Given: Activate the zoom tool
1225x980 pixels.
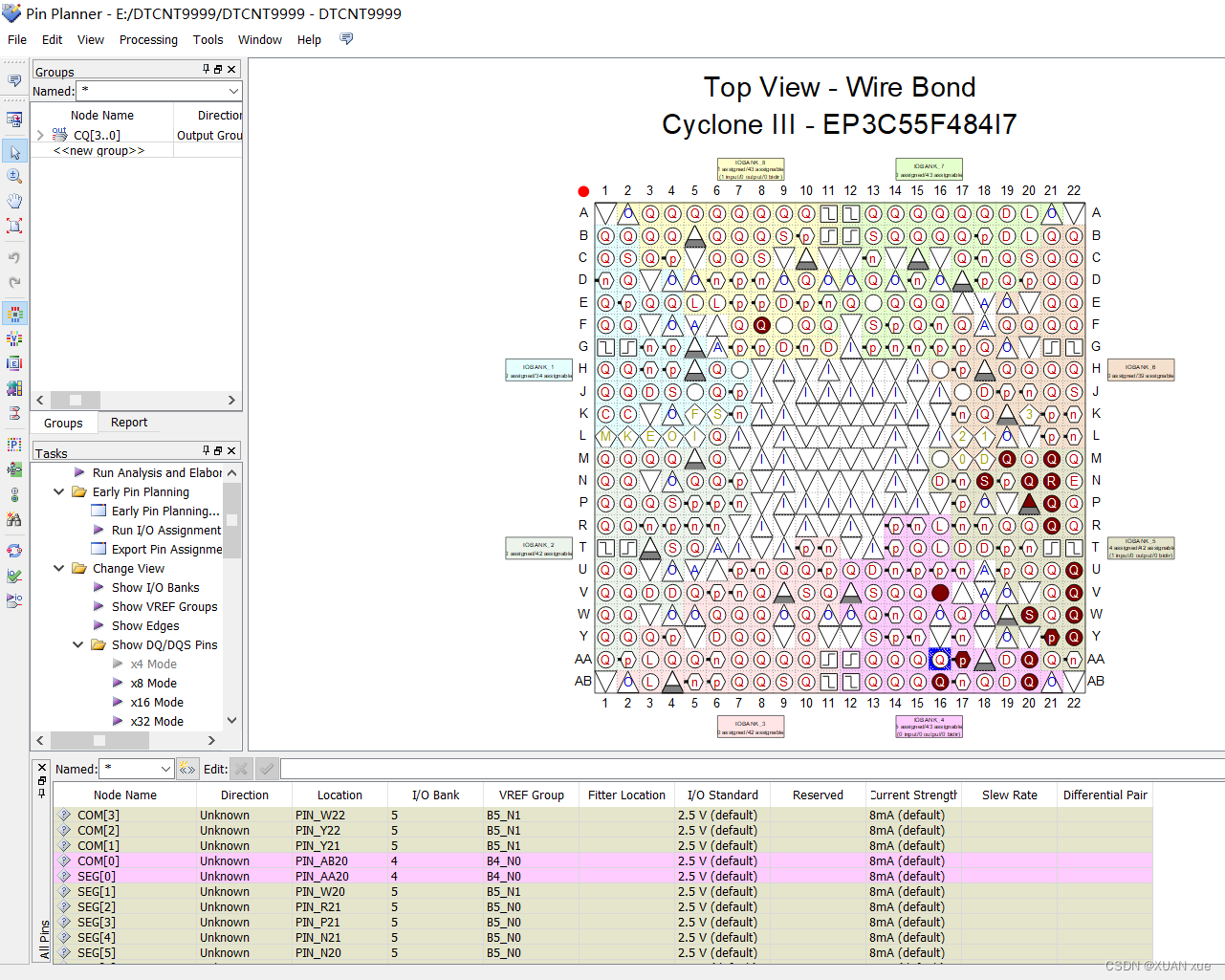Looking at the screenshot, I should pyautogui.click(x=14, y=176).
